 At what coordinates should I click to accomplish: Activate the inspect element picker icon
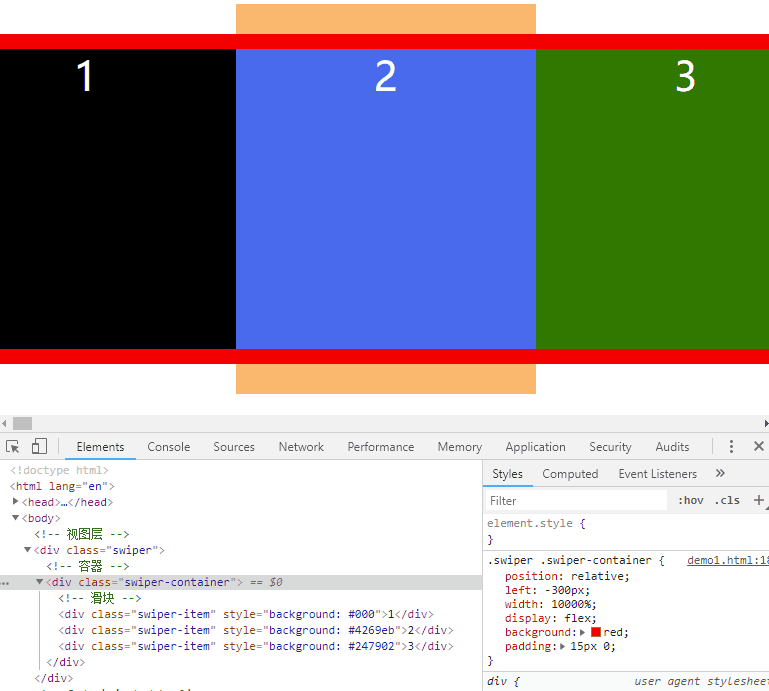click(13, 447)
